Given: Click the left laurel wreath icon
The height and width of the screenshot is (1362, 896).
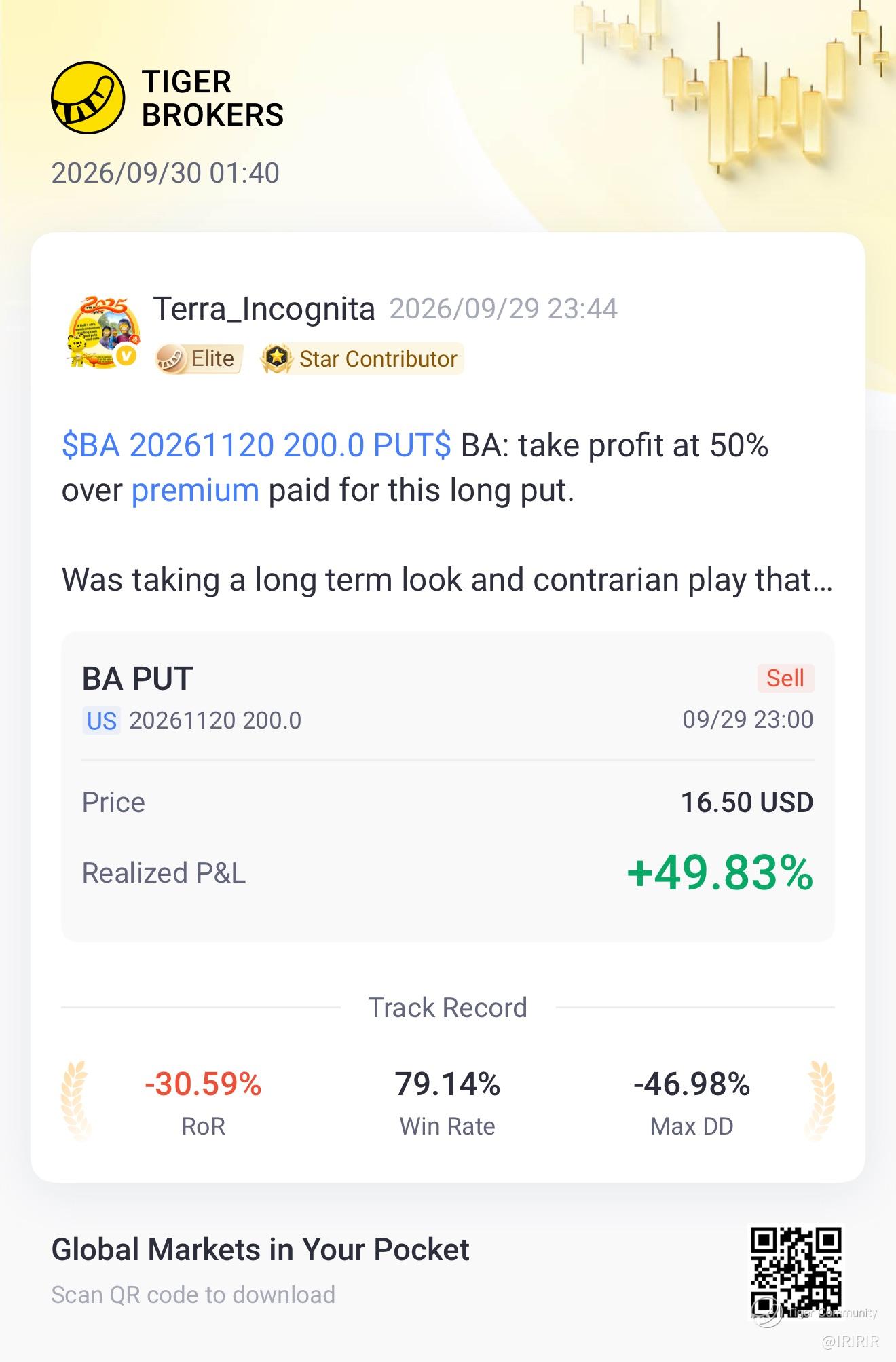Looking at the screenshot, I should (x=75, y=1100).
